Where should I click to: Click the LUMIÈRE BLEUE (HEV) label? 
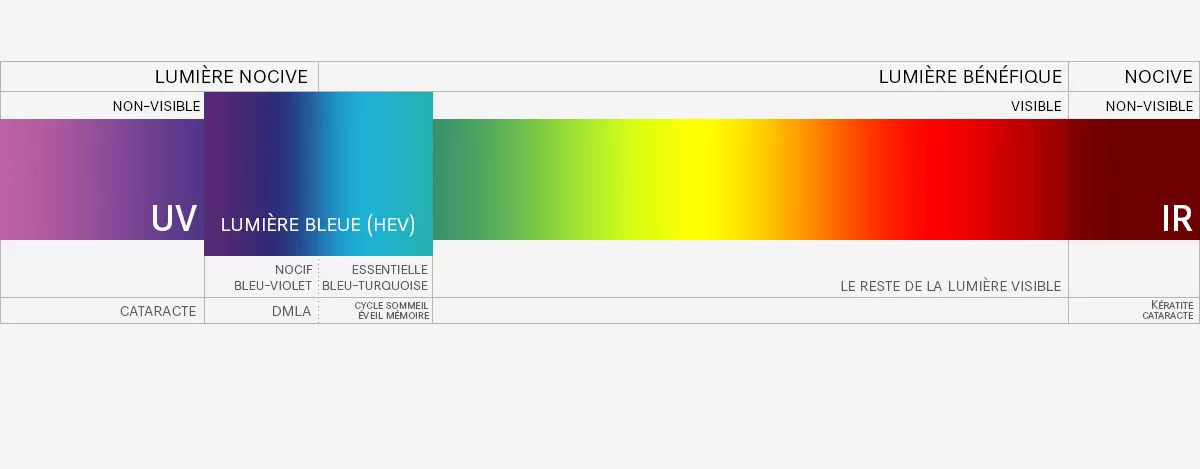(318, 225)
